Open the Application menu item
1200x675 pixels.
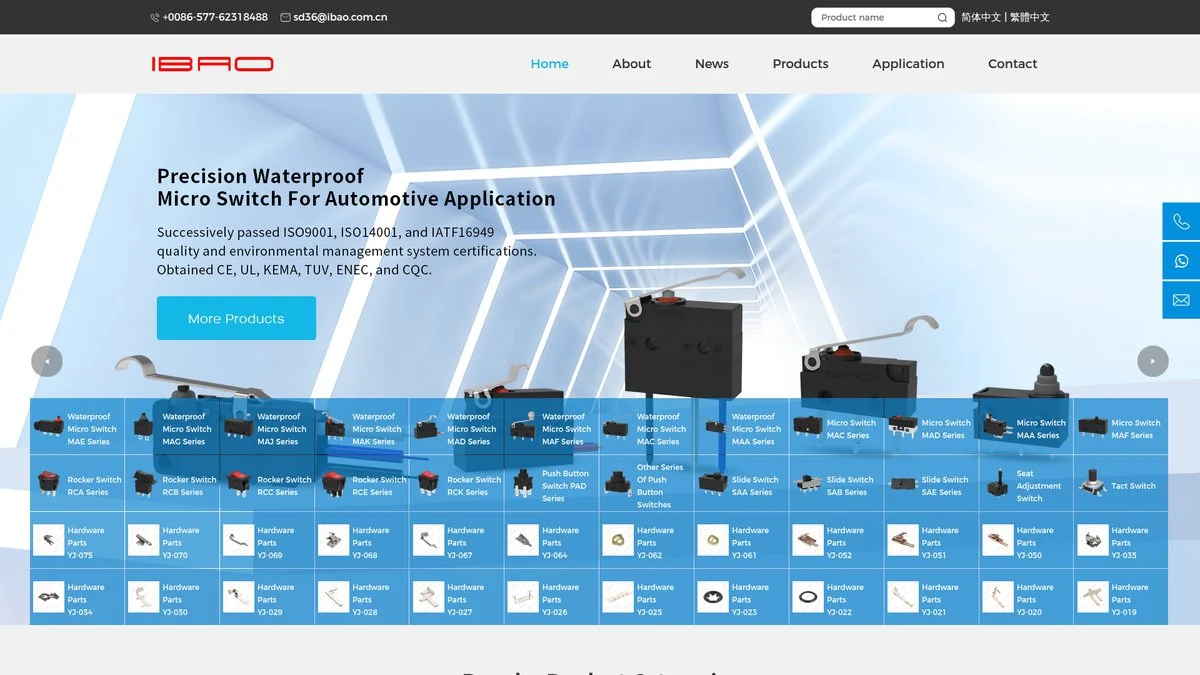pos(908,64)
